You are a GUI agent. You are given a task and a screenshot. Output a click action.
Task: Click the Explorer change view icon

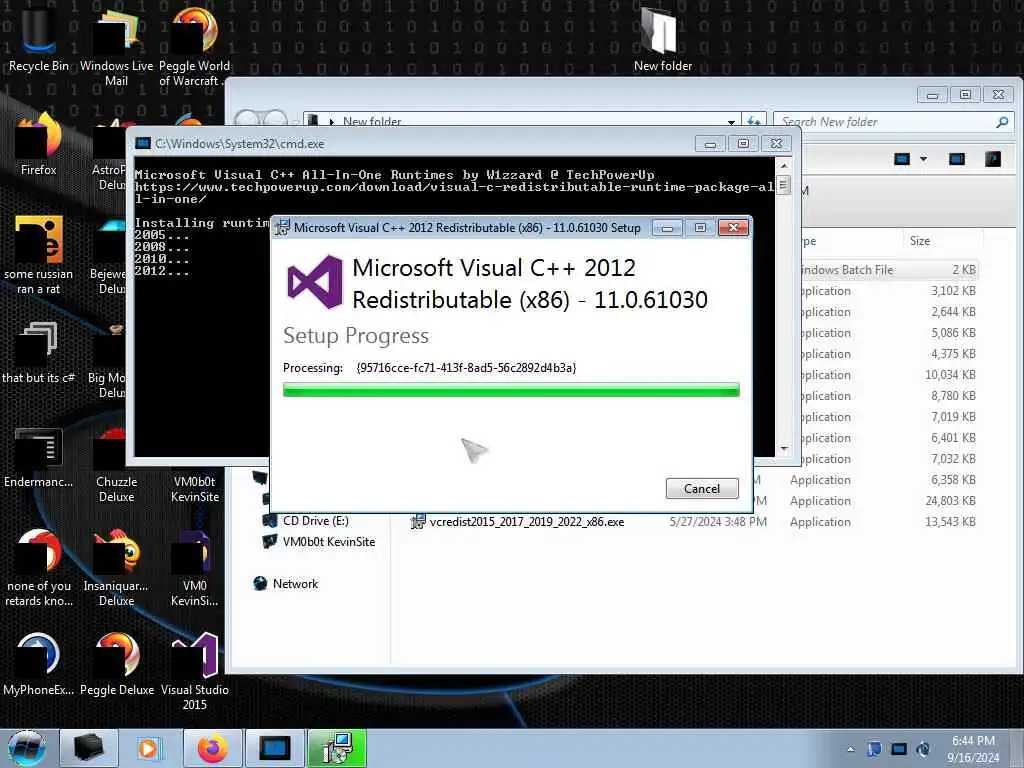(x=902, y=159)
